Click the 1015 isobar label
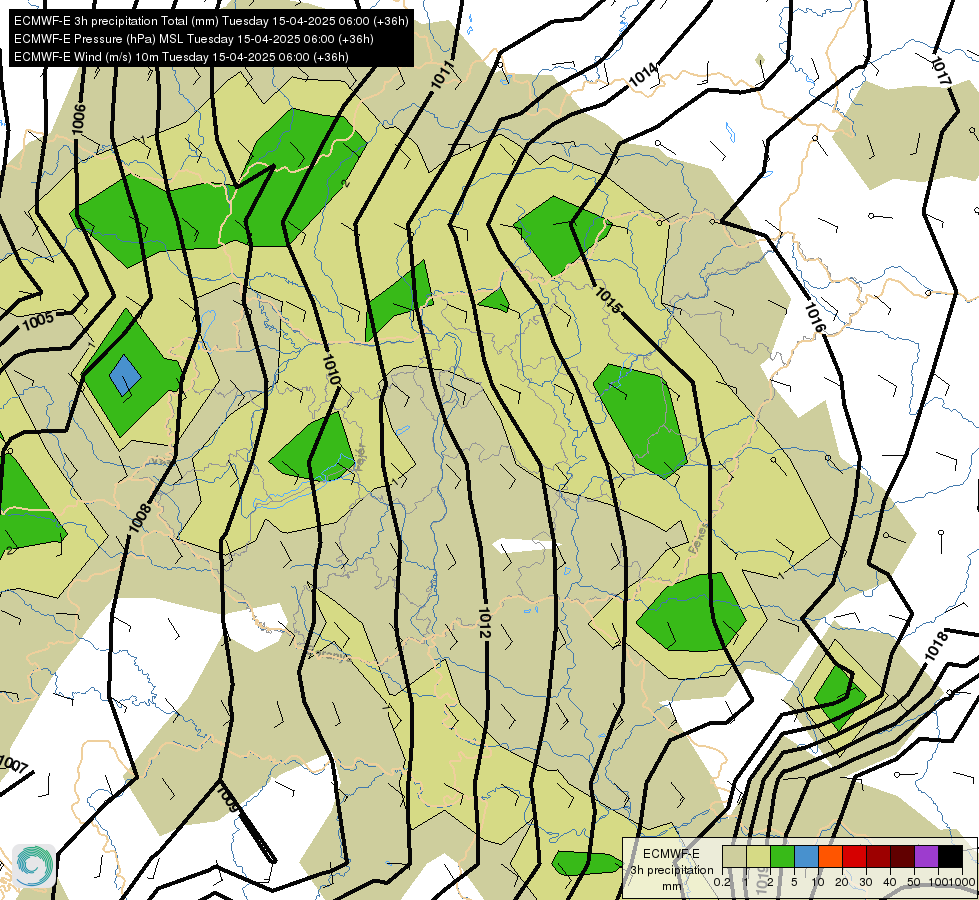979x900 pixels. click(608, 300)
